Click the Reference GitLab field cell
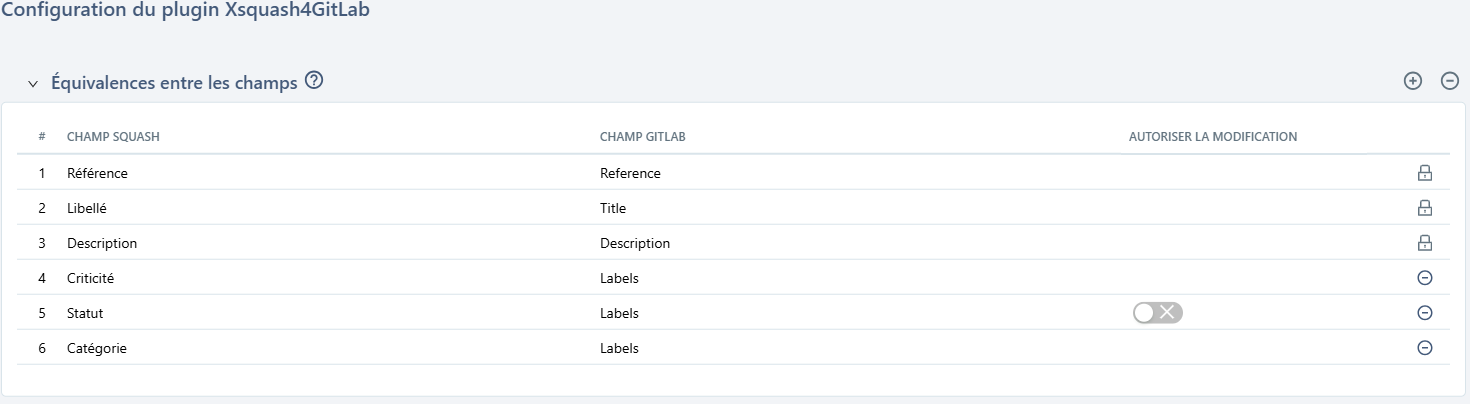Screen dimensions: 1470x404 630,173
